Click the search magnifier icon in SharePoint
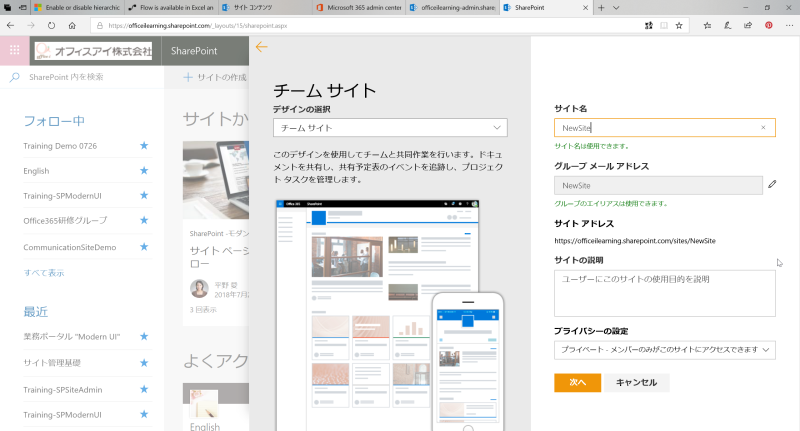 tap(15, 77)
